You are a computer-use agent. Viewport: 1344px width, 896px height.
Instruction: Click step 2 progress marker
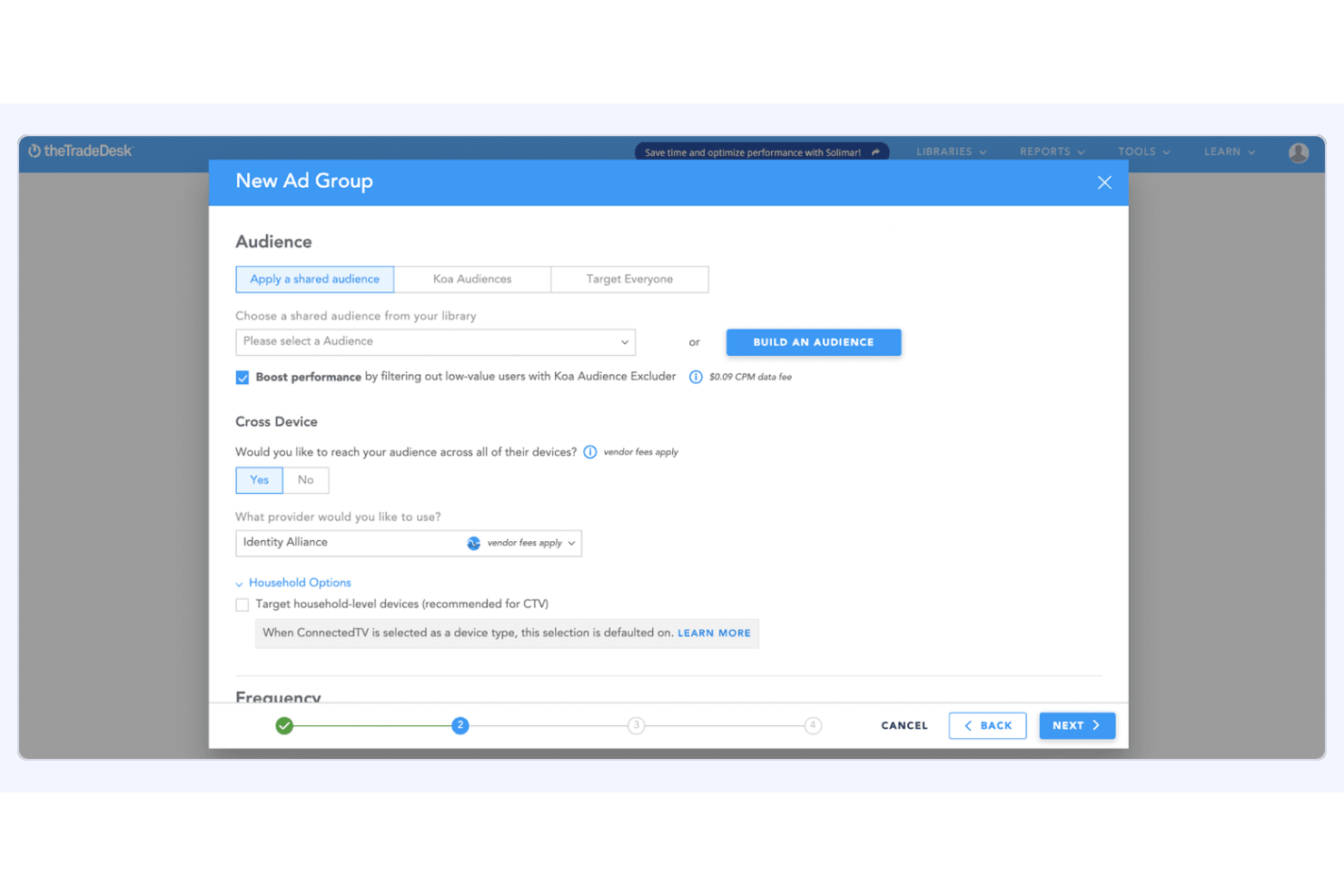tap(460, 725)
